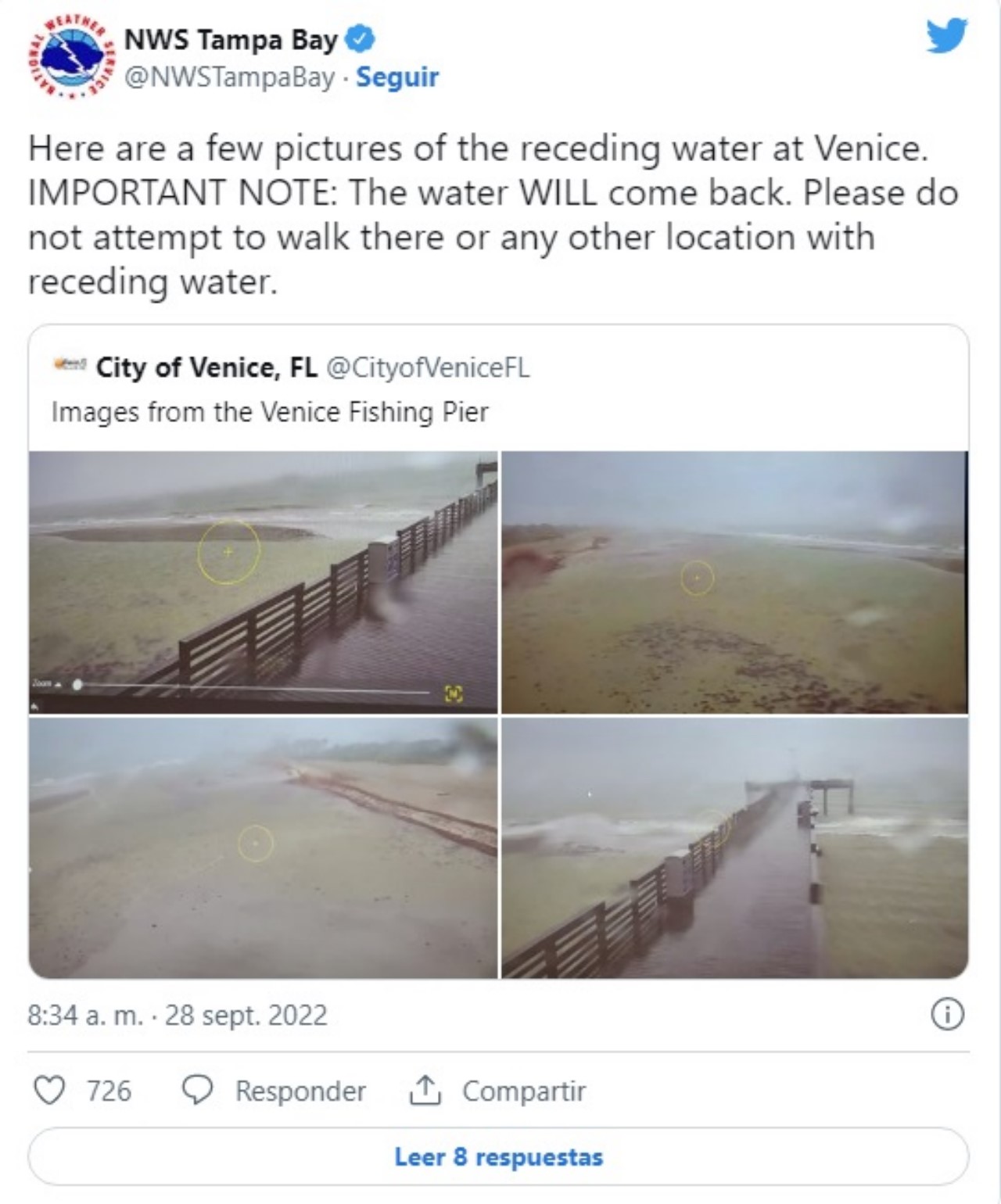
Task: Click the Twitter bird logo
Action: 946,36
